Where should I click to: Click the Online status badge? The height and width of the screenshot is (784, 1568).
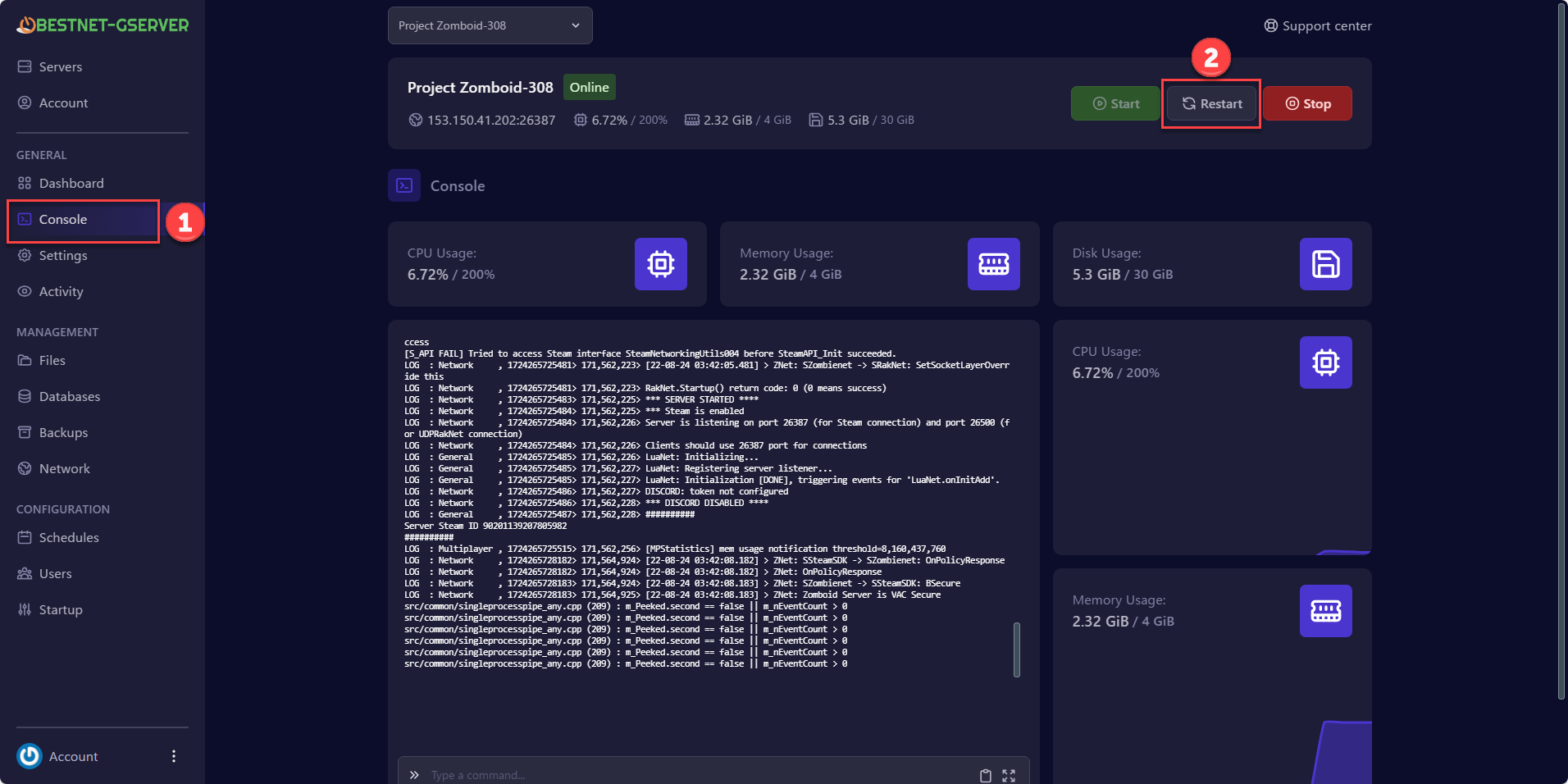click(x=590, y=87)
